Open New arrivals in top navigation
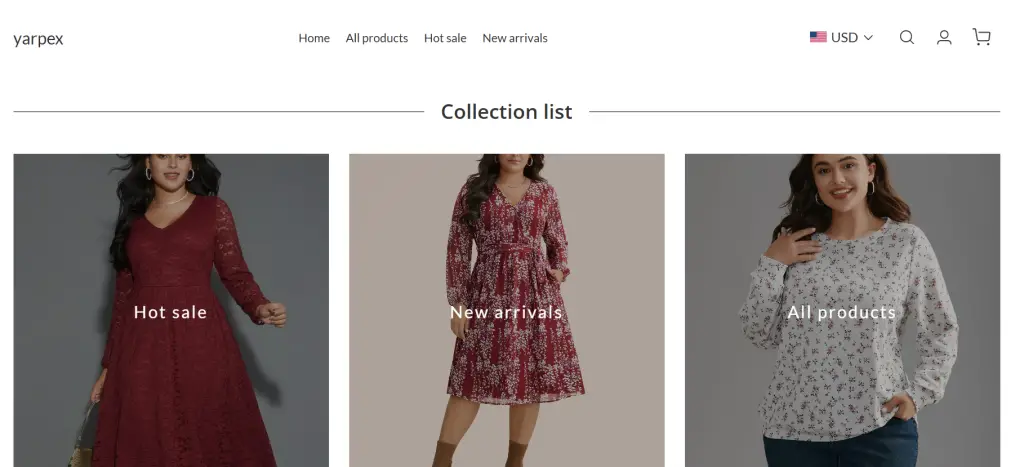This screenshot has width=1024, height=467. coord(515,38)
